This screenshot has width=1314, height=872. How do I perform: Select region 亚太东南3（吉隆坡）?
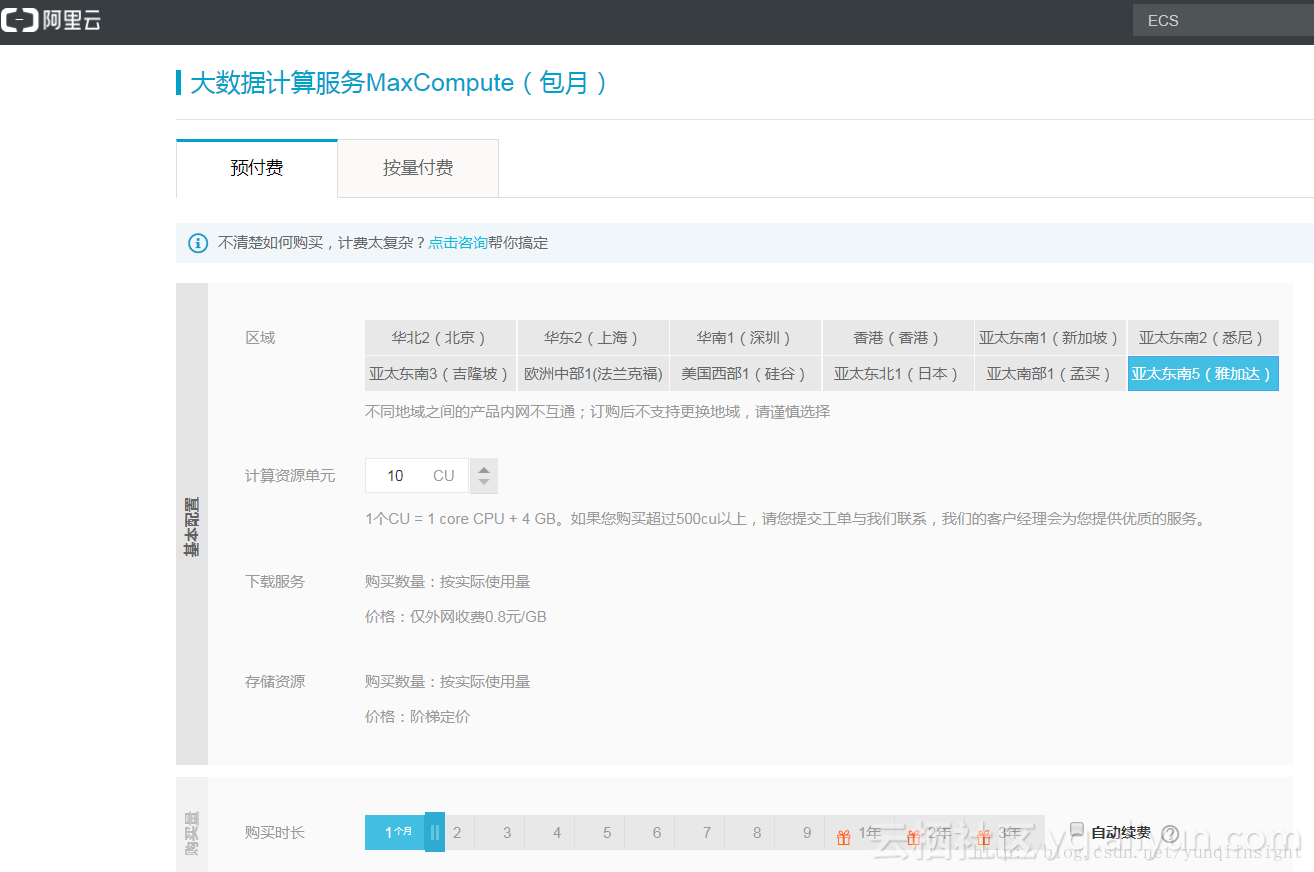coord(440,373)
